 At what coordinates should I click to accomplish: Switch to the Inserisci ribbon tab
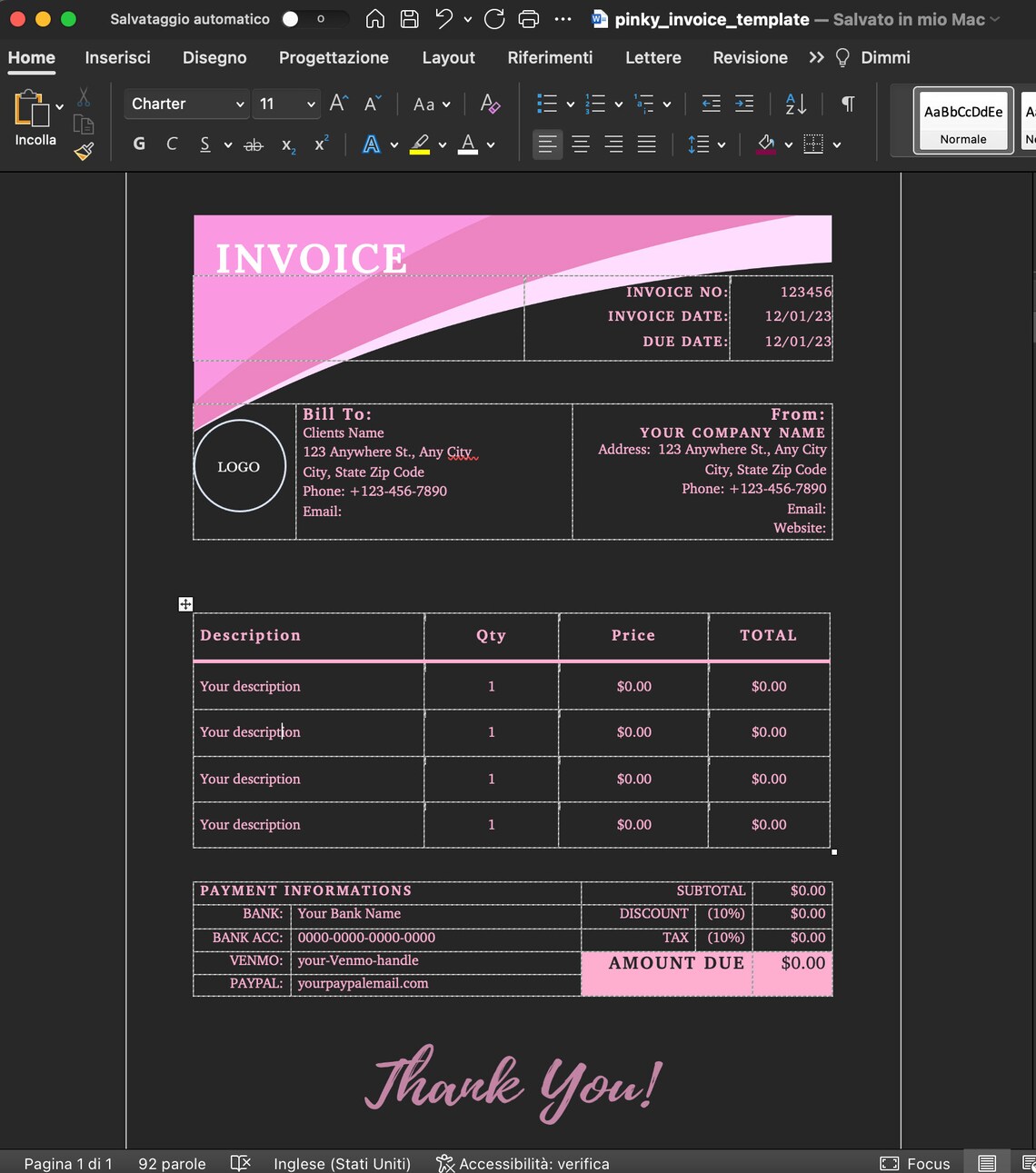pyautogui.click(x=117, y=57)
